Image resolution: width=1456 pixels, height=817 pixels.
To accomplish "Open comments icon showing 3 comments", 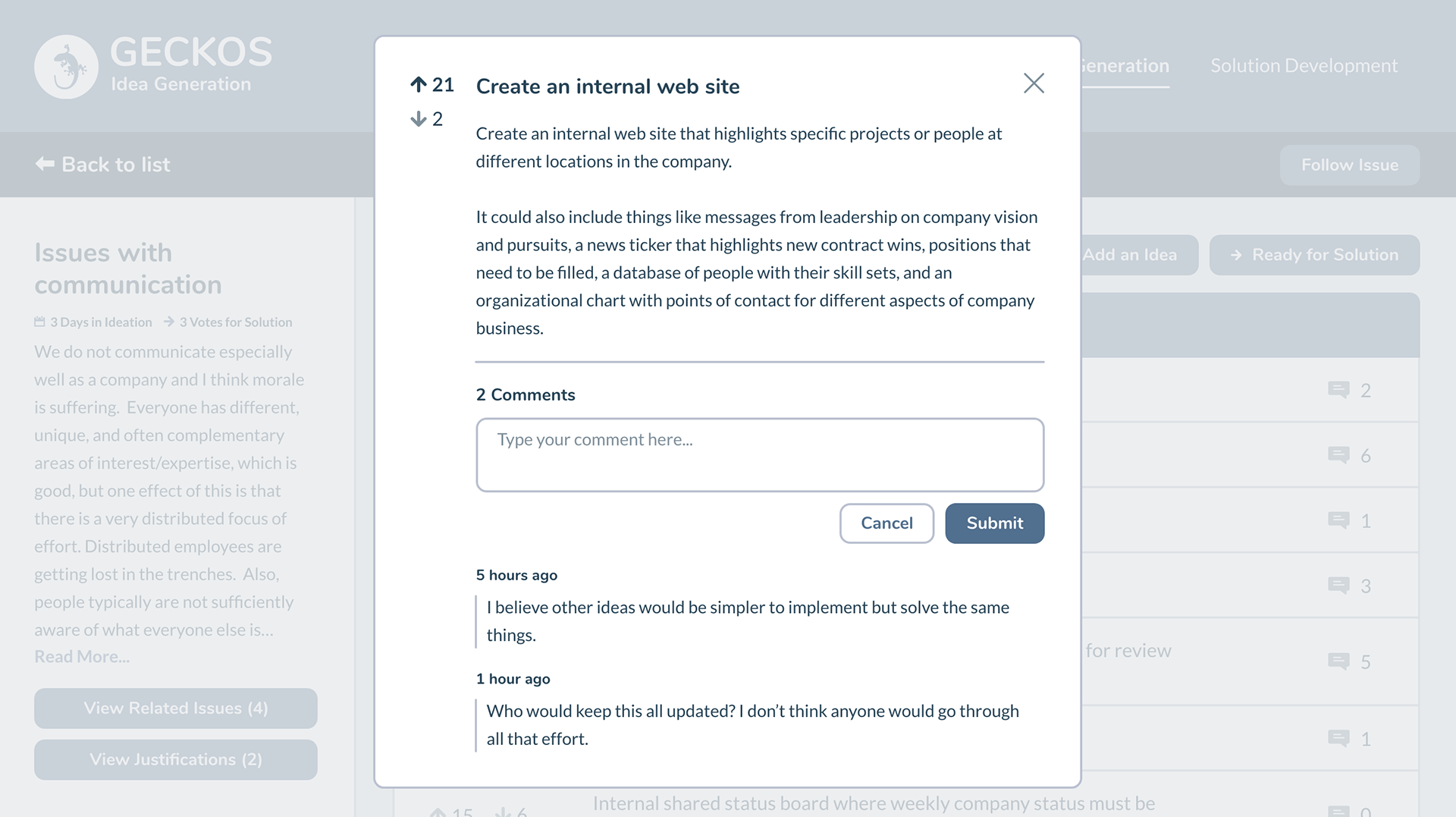I will (x=1338, y=586).
